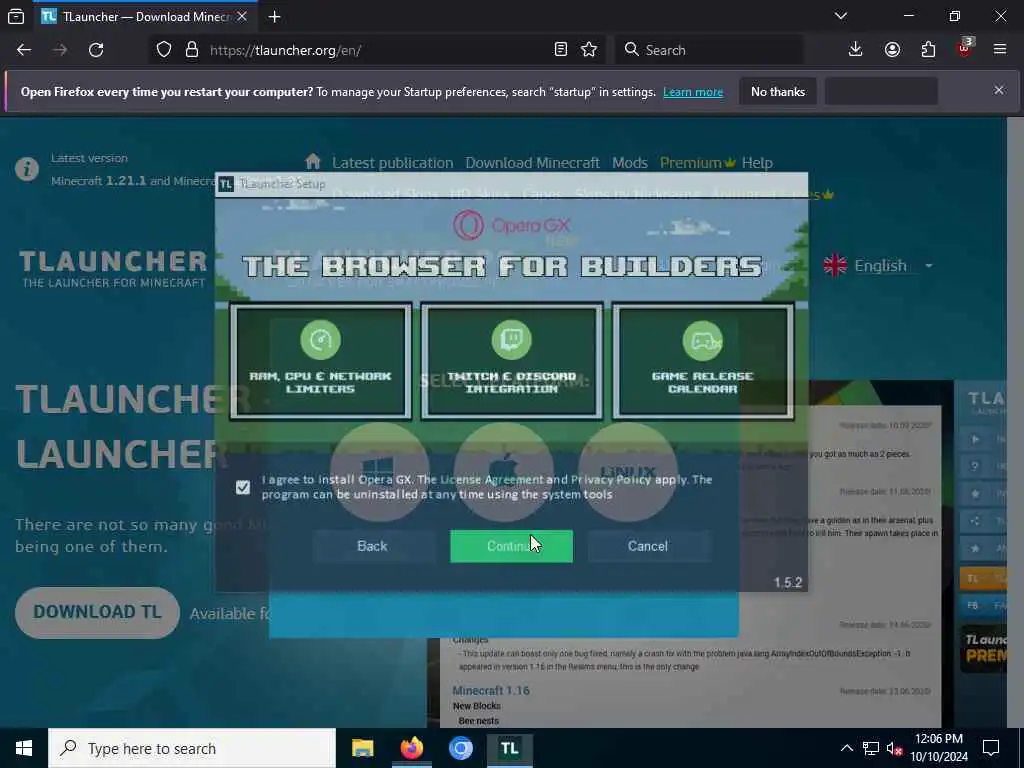Toggle reader view icon
This screenshot has height=768, width=1024.
(x=560, y=50)
